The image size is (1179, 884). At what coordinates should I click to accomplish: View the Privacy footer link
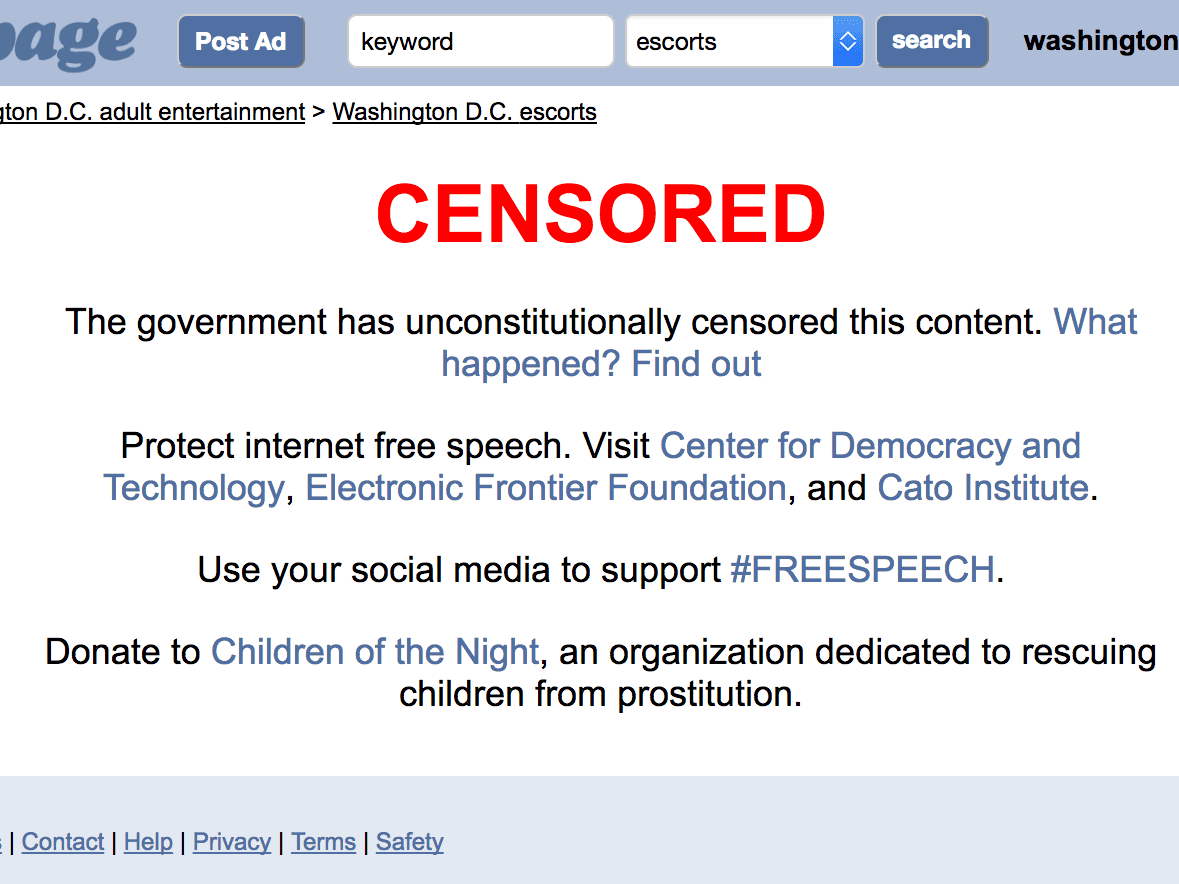pyautogui.click(x=232, y=842)
